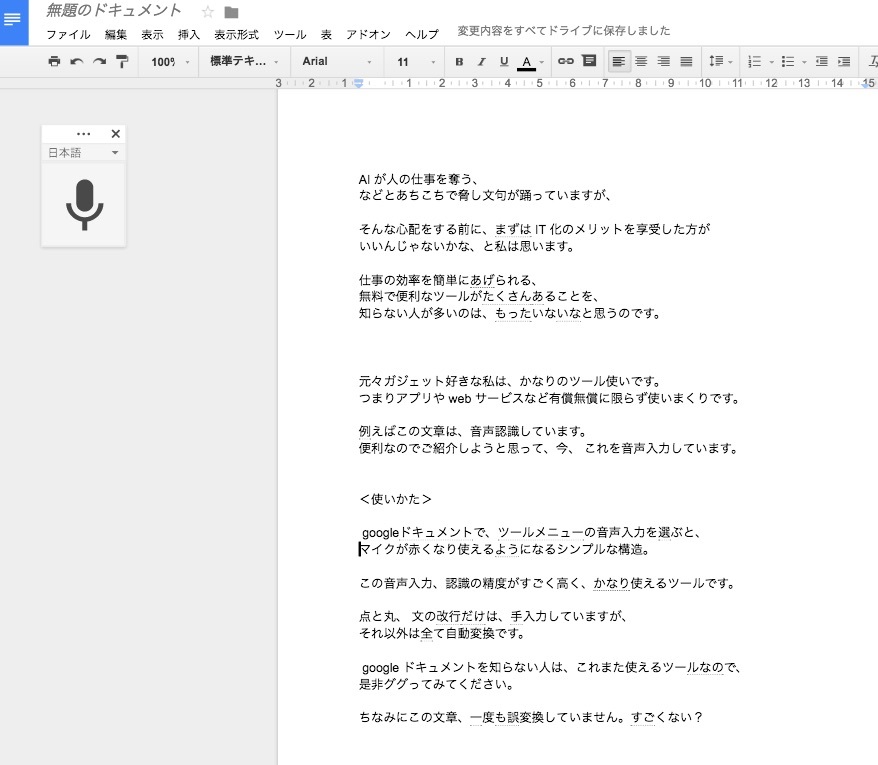
Task: Decrease the indent
Action: pyautogui.click(x=821, y=62)
